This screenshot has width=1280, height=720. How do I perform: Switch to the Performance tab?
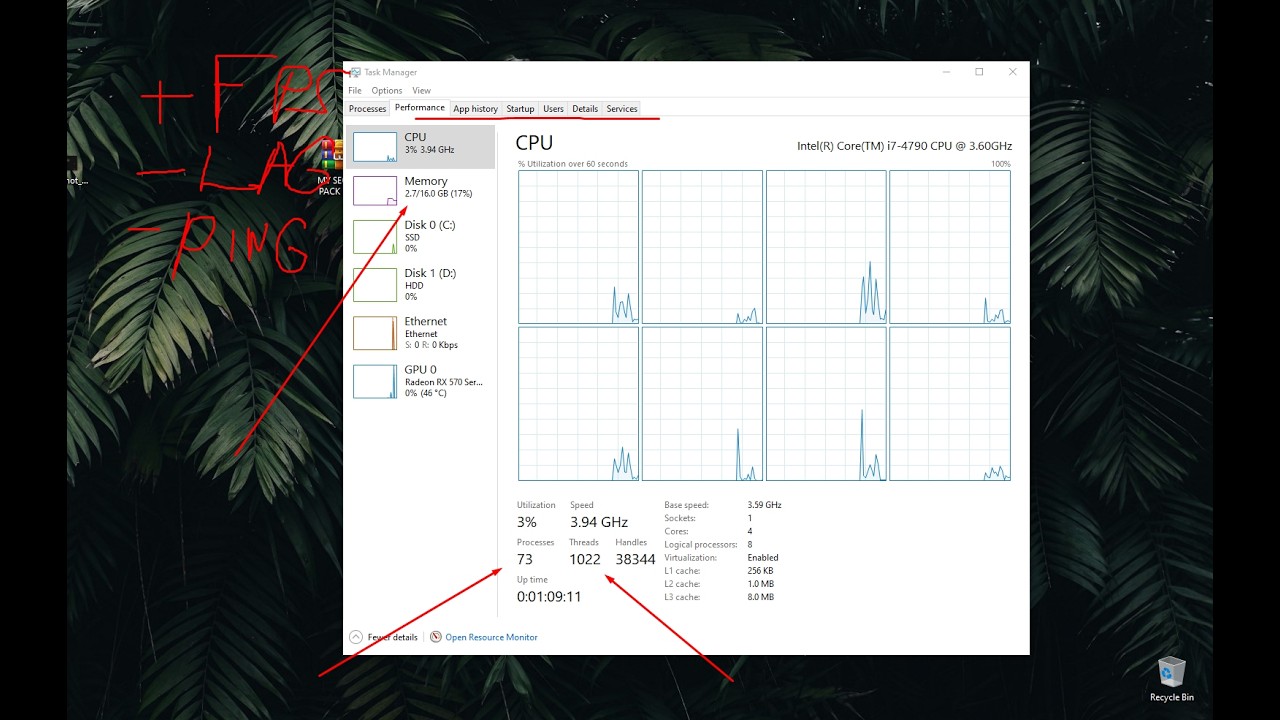point(419,108)
